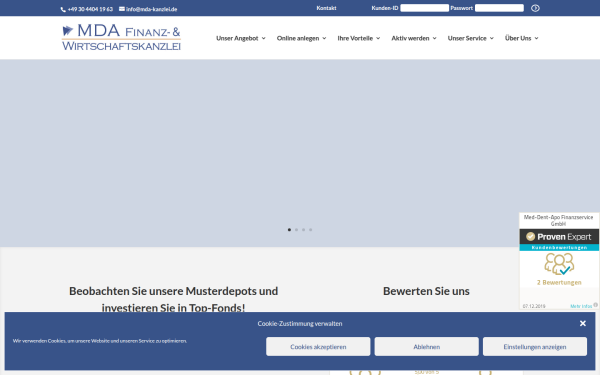
Task: Open the Ihre Vorteile menu
Action: 359,38
